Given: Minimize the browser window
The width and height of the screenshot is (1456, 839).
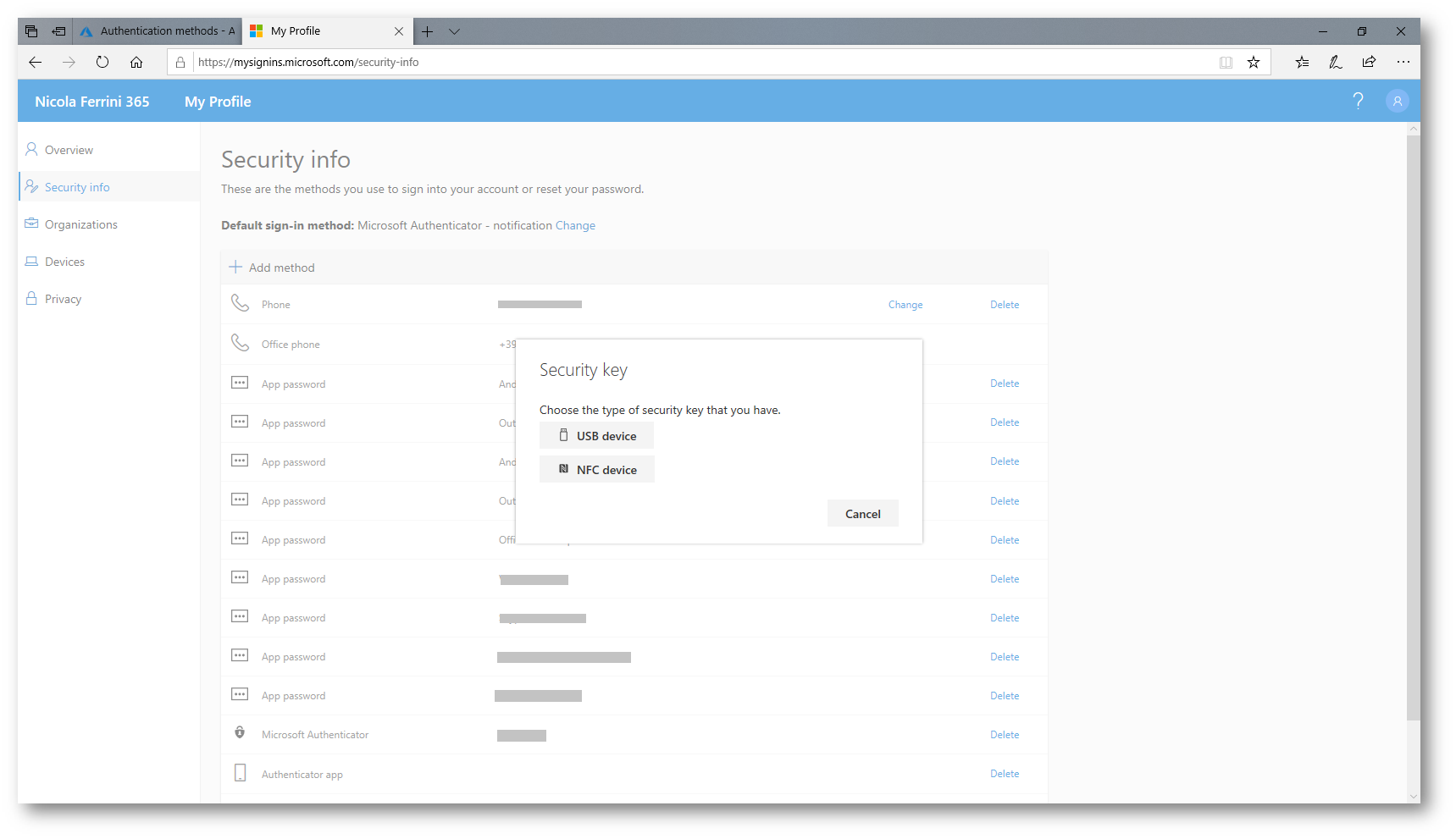Looking at the screenshot, I should click(x=1323, y=31).
